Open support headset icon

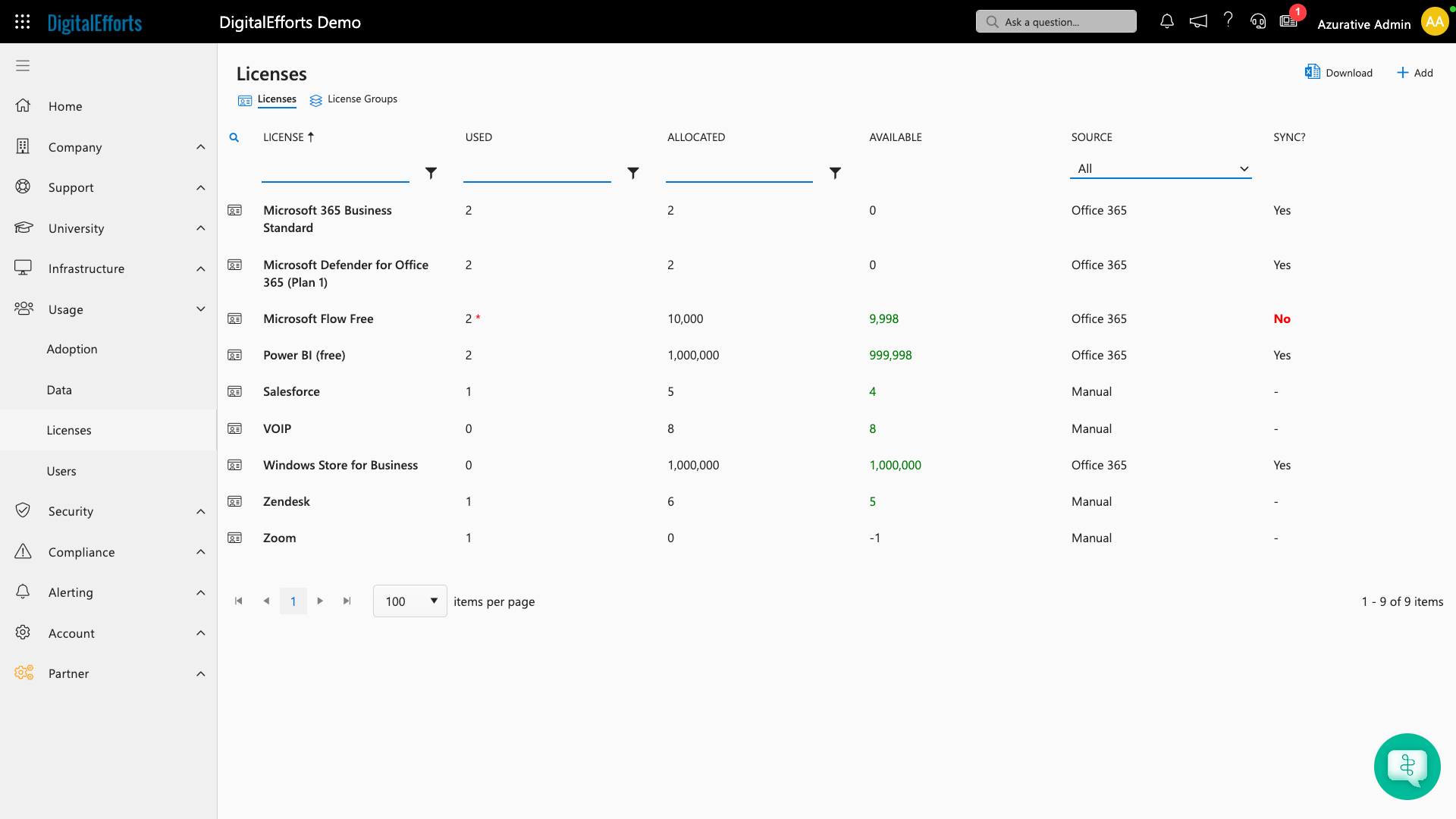click(x=1258, y=22)
